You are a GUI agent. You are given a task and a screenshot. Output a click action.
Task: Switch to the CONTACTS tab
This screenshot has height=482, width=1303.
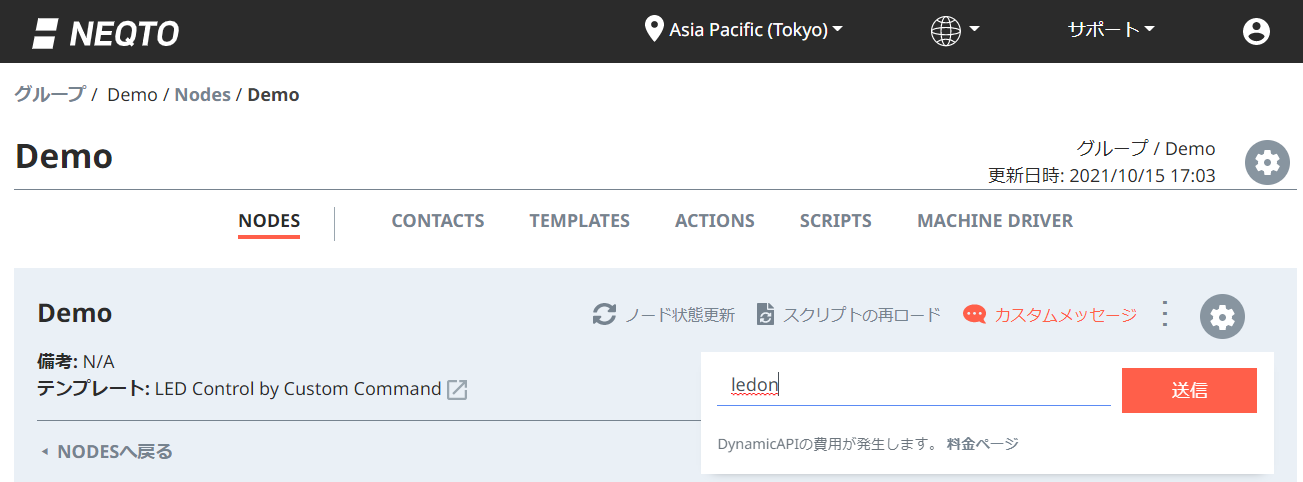(438, 221)
